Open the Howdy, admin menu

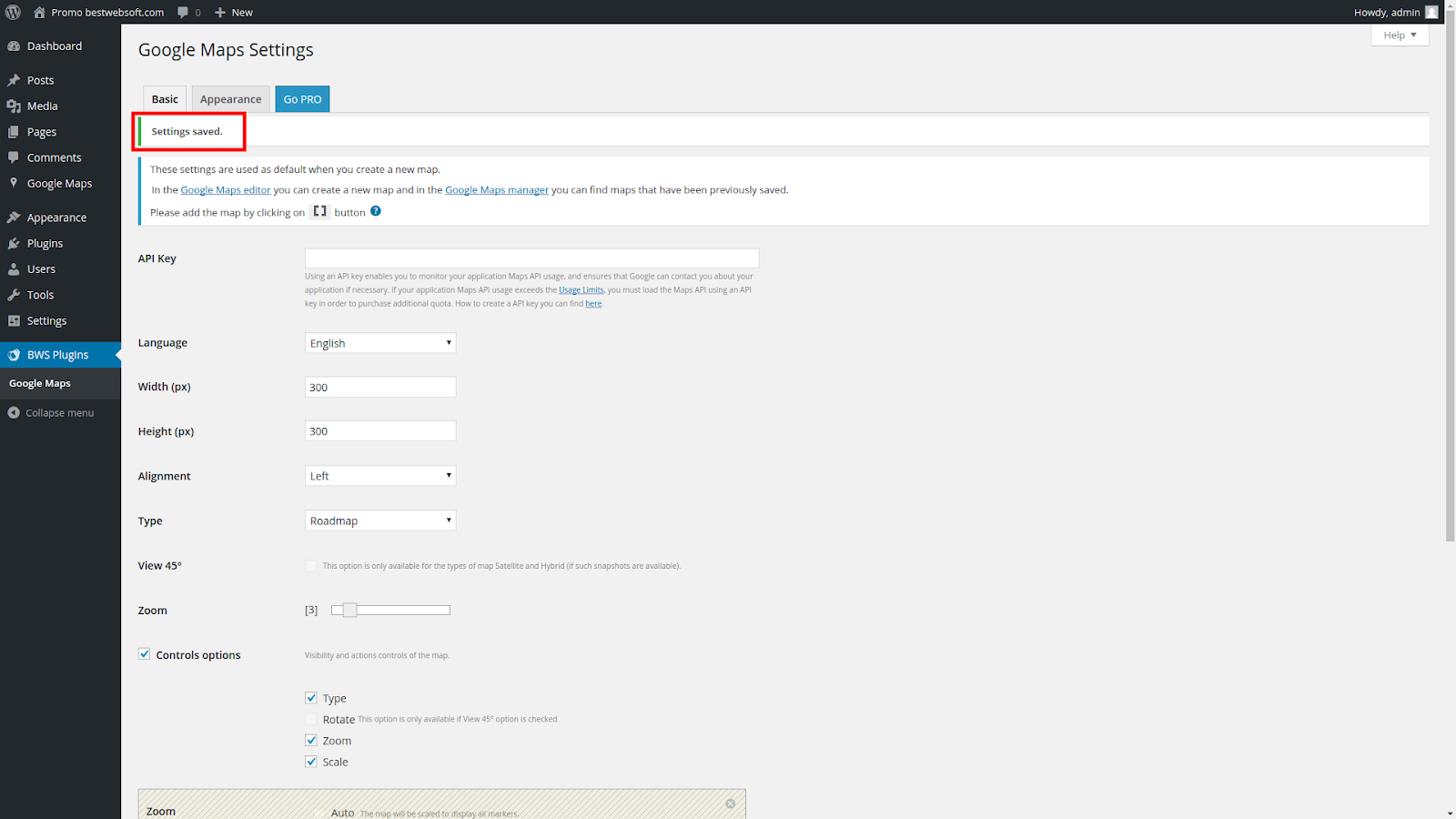click(1396, 12)
